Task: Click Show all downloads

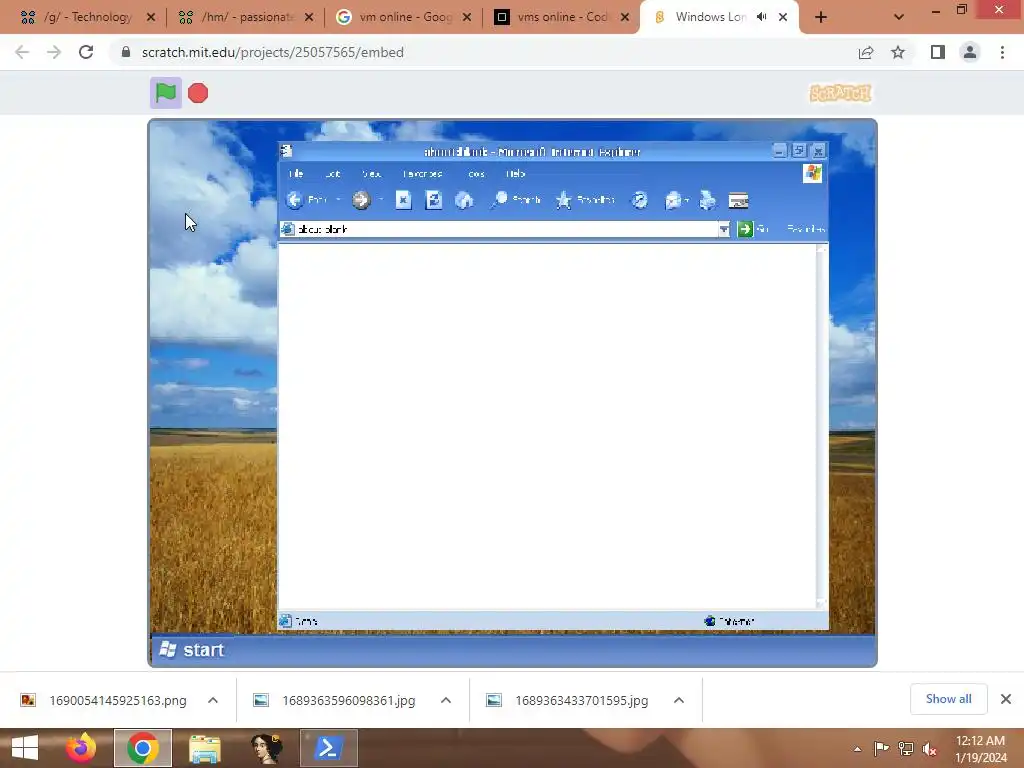Action: (948, 699)
